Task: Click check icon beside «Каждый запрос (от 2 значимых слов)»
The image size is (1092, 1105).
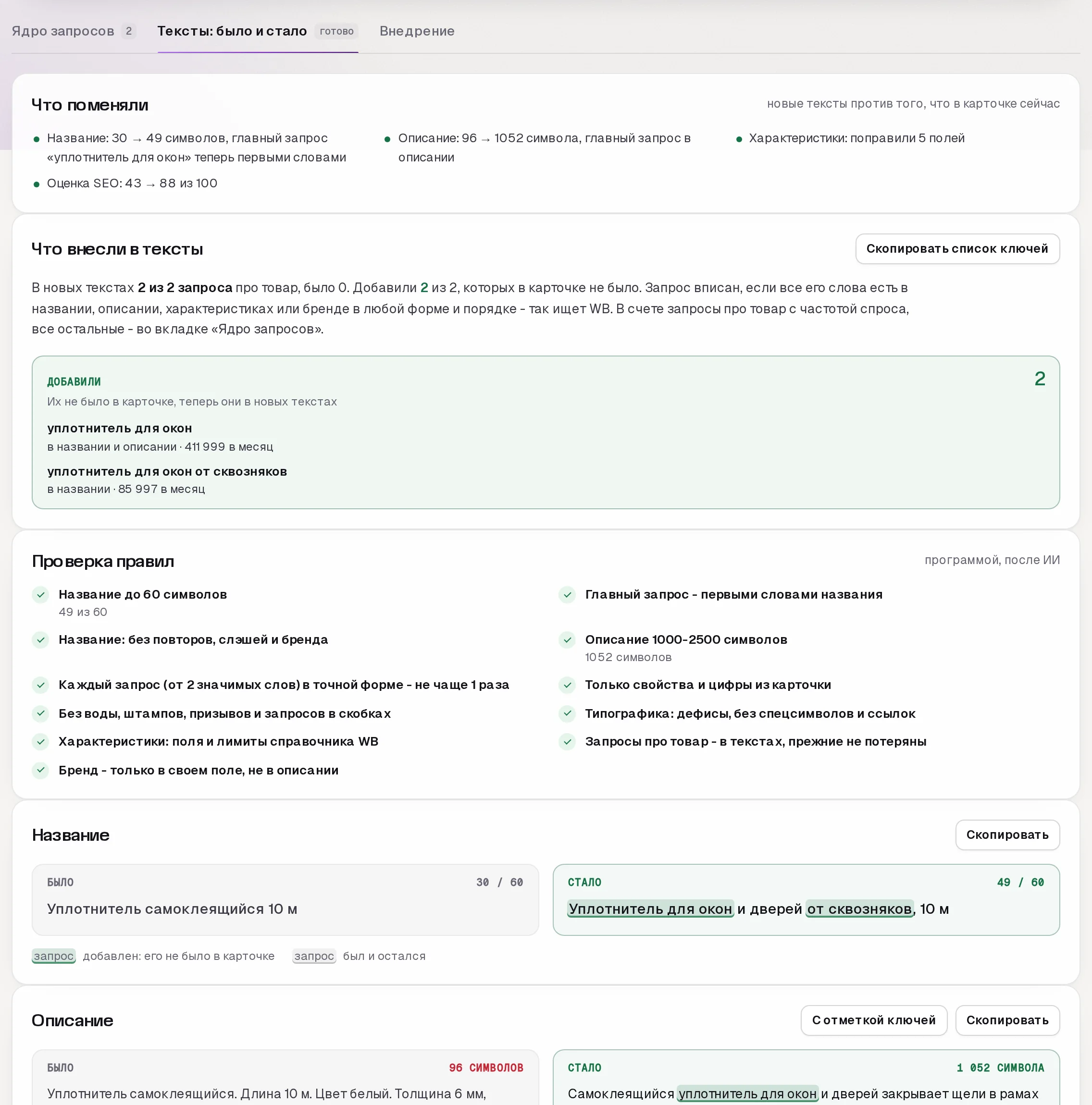Action: click(x=41, y=685)
